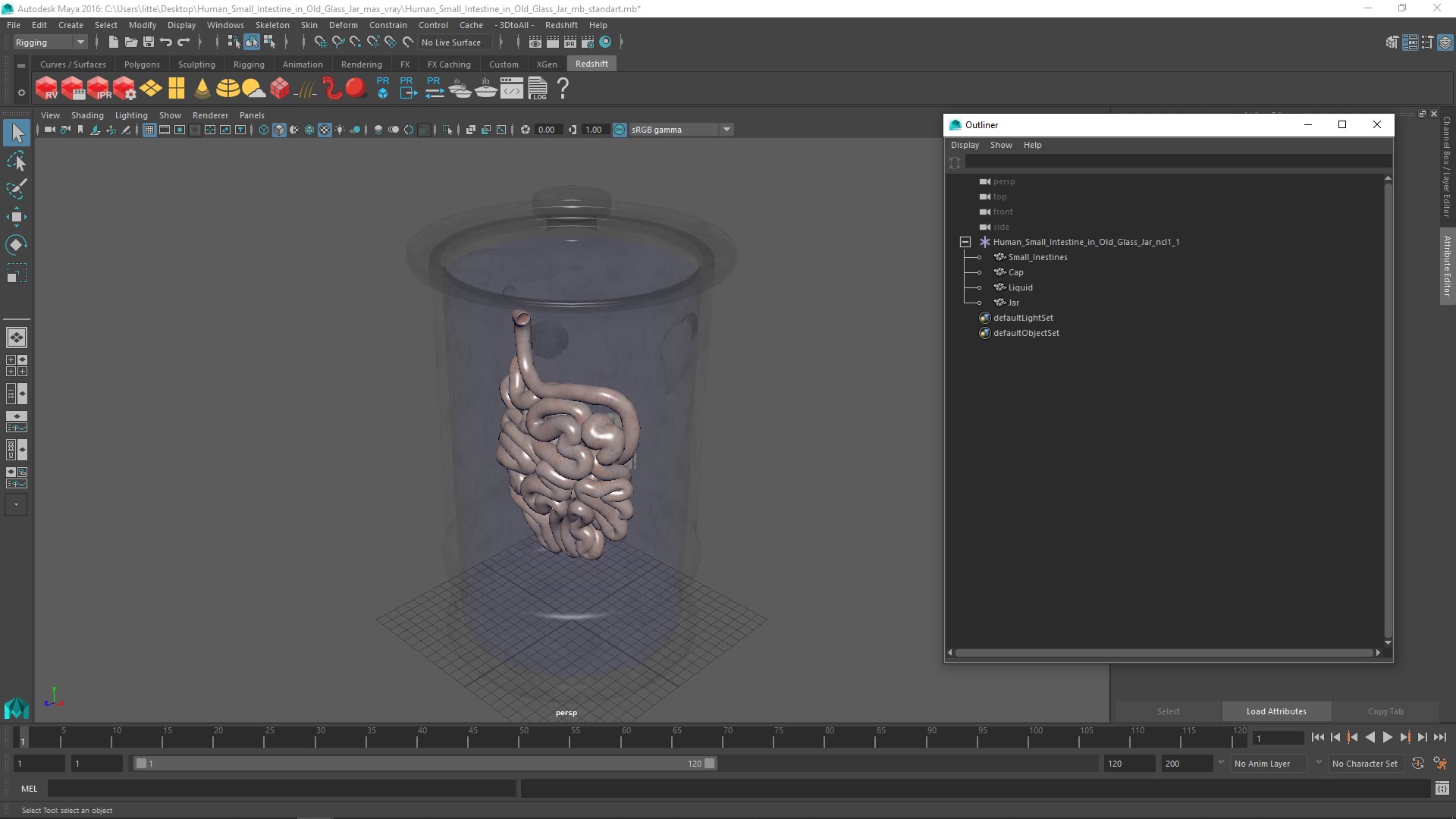Click frame 60 on the time slider
1456x819 pixels.
[626, 736]
